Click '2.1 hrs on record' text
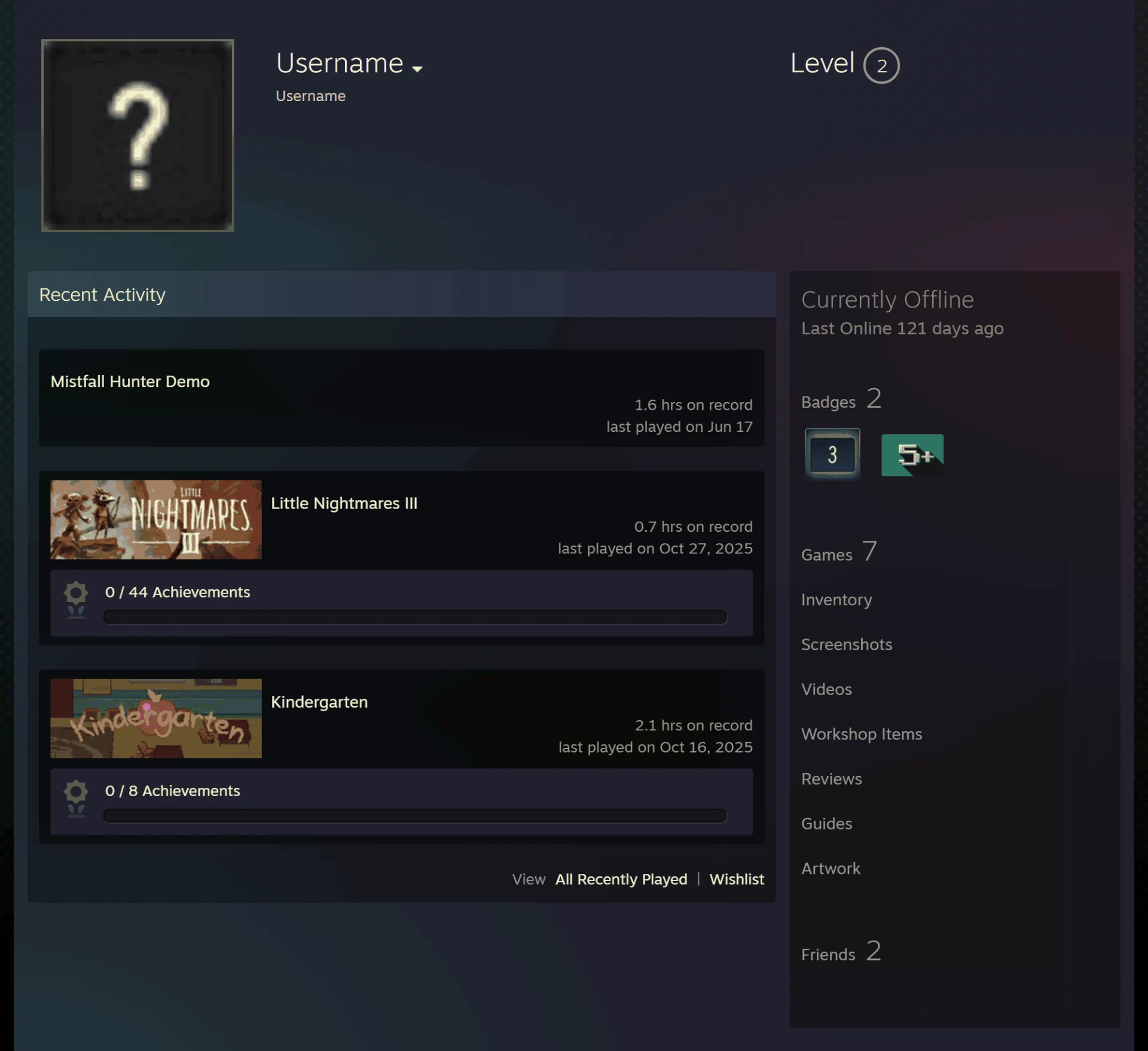Viewport: 1148px width, 1051px height. point(694,726)
